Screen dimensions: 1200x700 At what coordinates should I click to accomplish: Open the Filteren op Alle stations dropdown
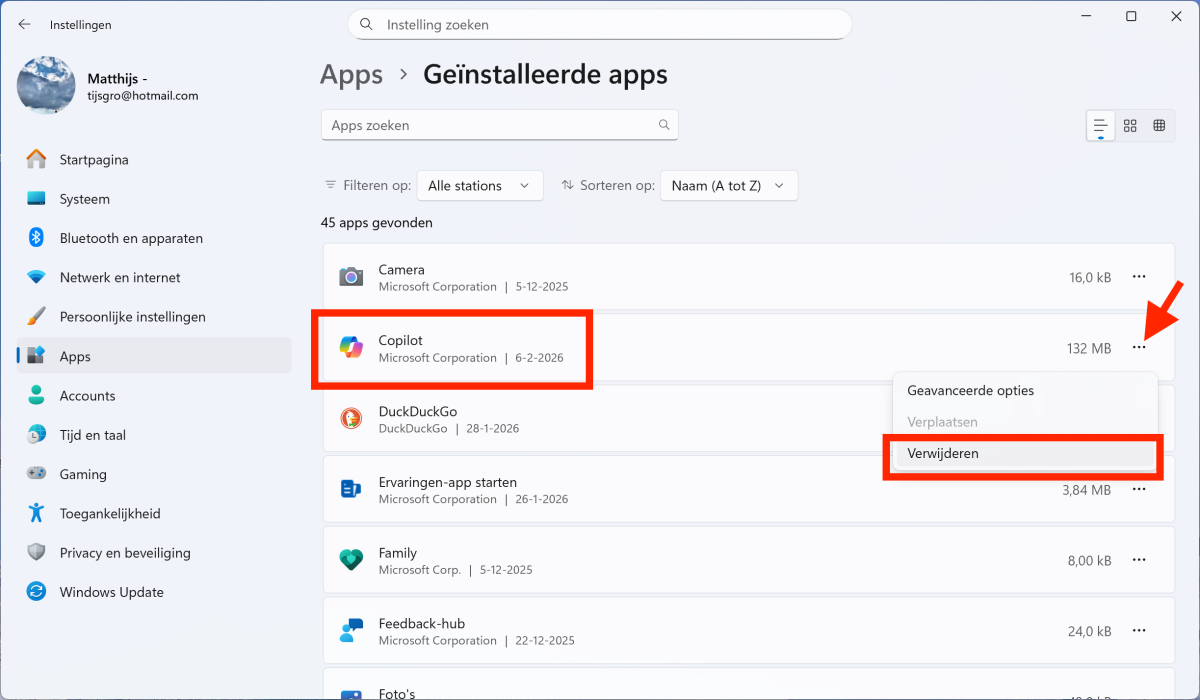point(479,186)
